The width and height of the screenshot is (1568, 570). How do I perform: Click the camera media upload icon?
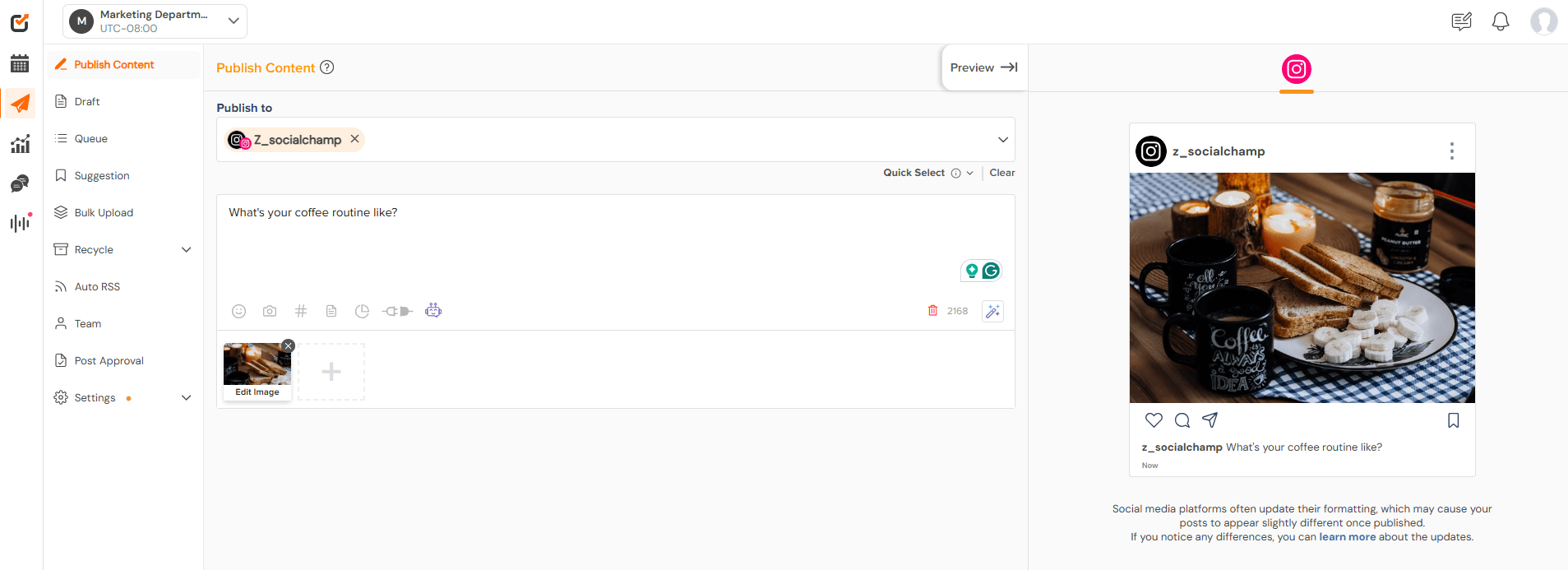(x=270, y=311)
